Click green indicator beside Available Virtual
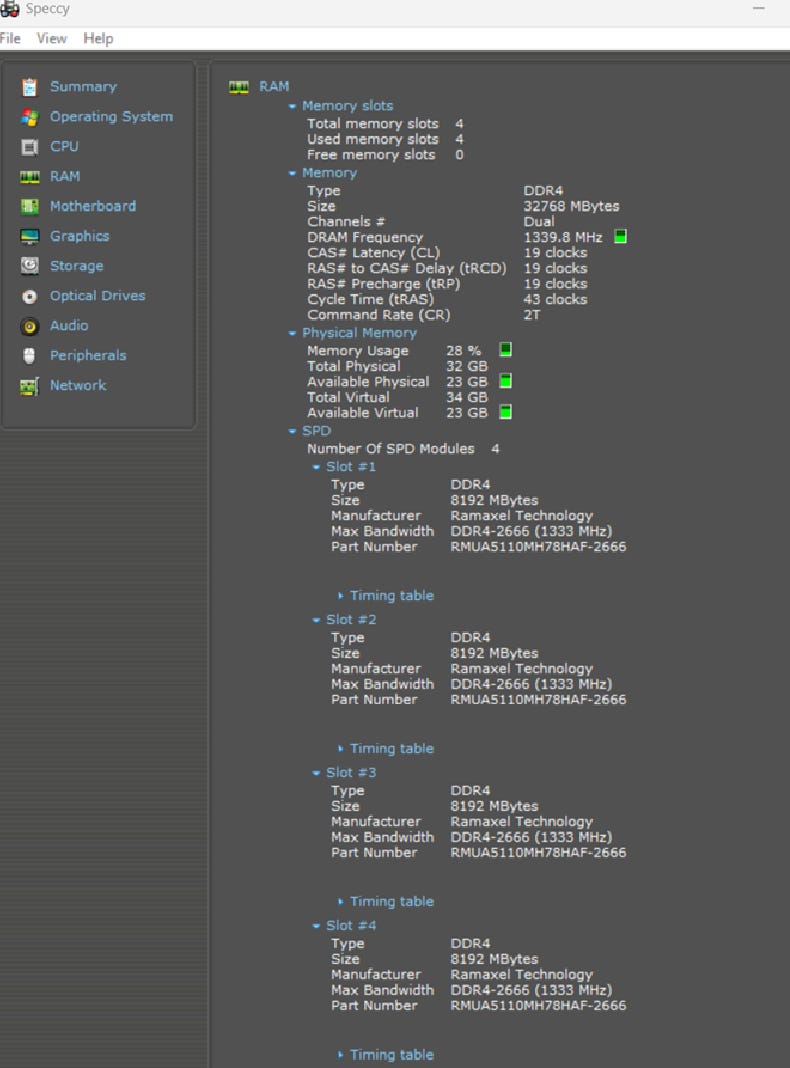The height and width of the screenshot is (1068, 790). point(505,412)
